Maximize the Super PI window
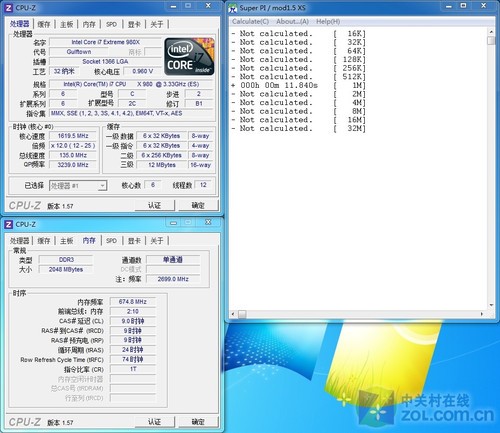Image resolution: width=500 pixels, height=433 pixels. point(463,6)
